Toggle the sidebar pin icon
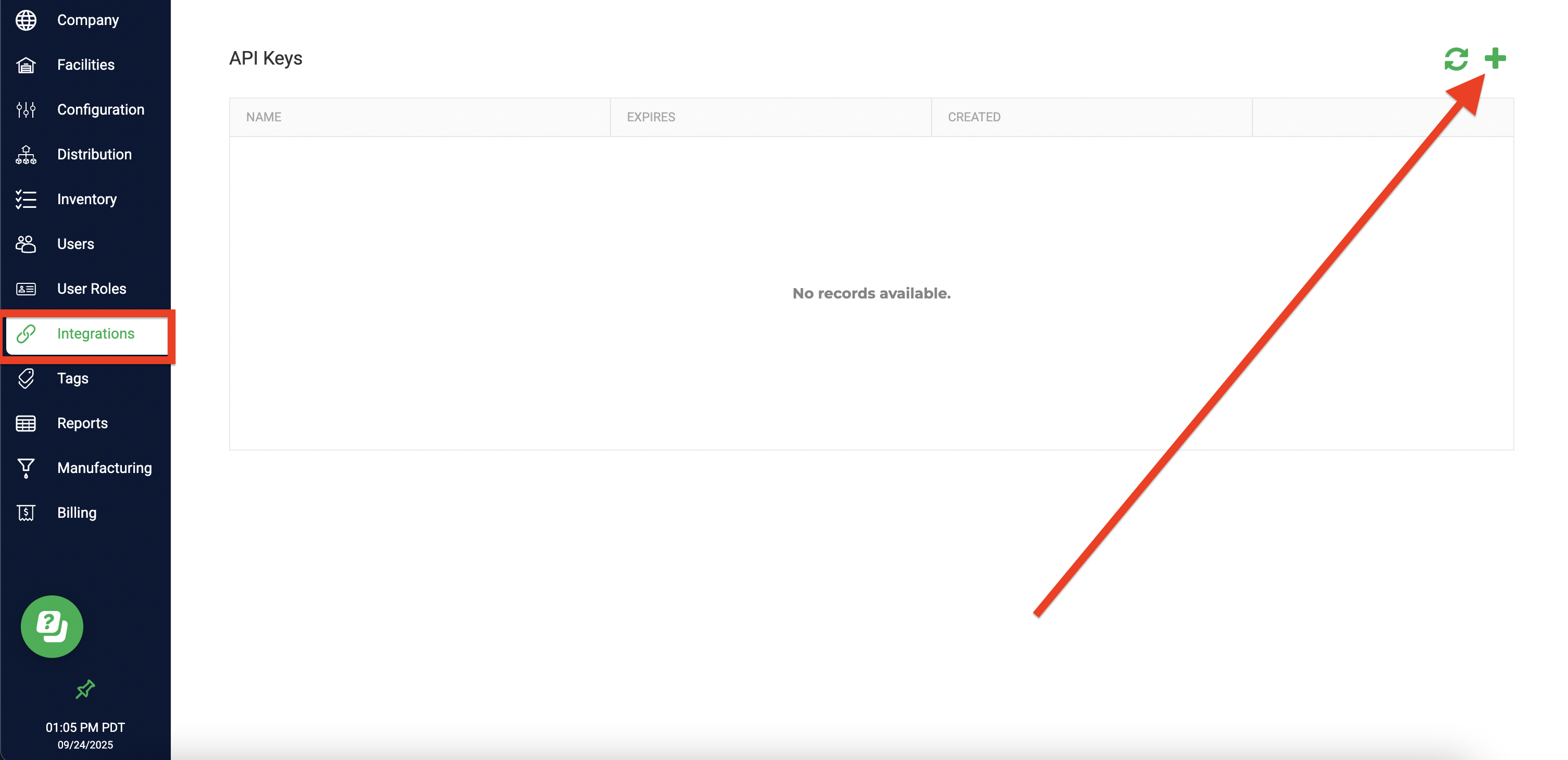Image resolution: width=1568 pixels, height=760 pixels. [x=85, y=689]
